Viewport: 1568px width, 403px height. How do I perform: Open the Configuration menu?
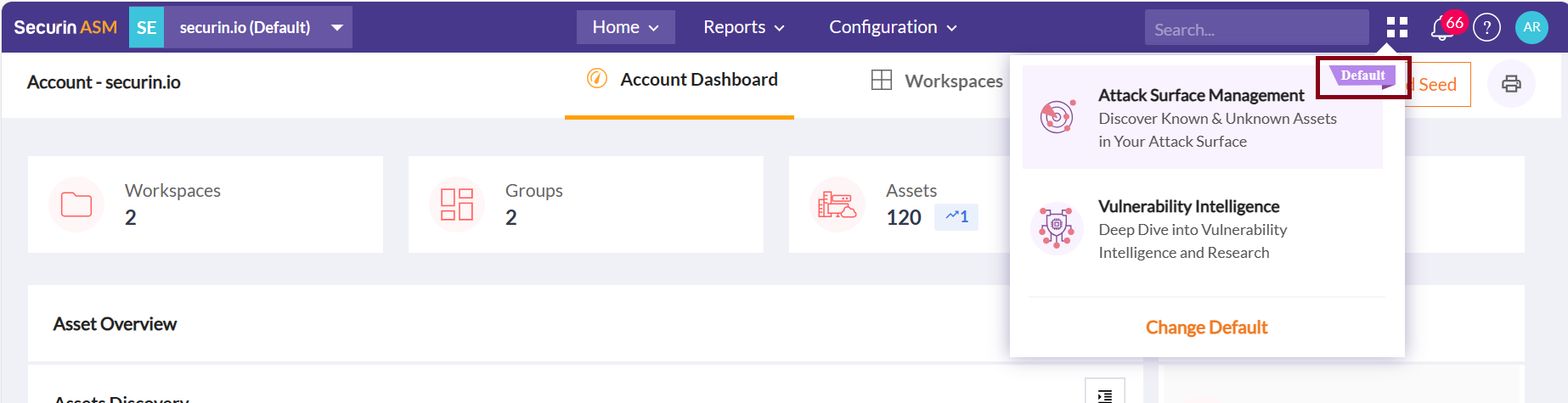pyautogui.click(x=893, y=27)
